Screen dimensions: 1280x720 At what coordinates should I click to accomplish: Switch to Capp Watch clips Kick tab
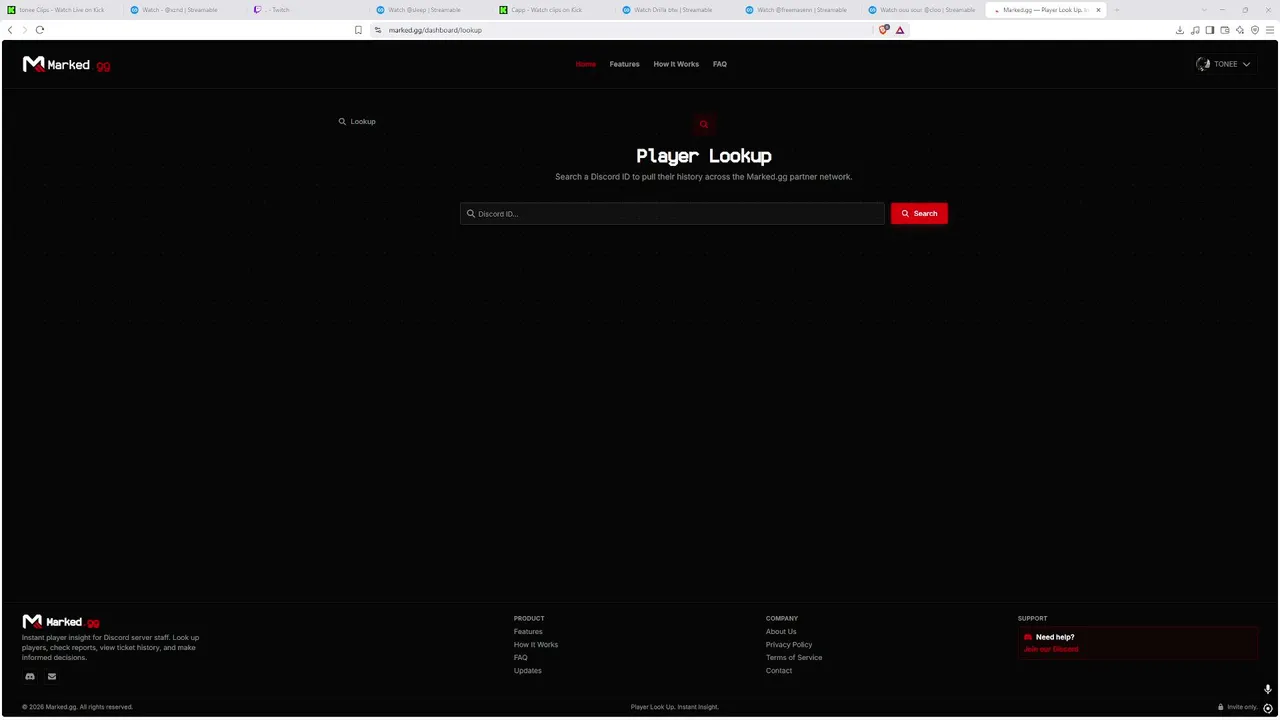coord(555,10)
